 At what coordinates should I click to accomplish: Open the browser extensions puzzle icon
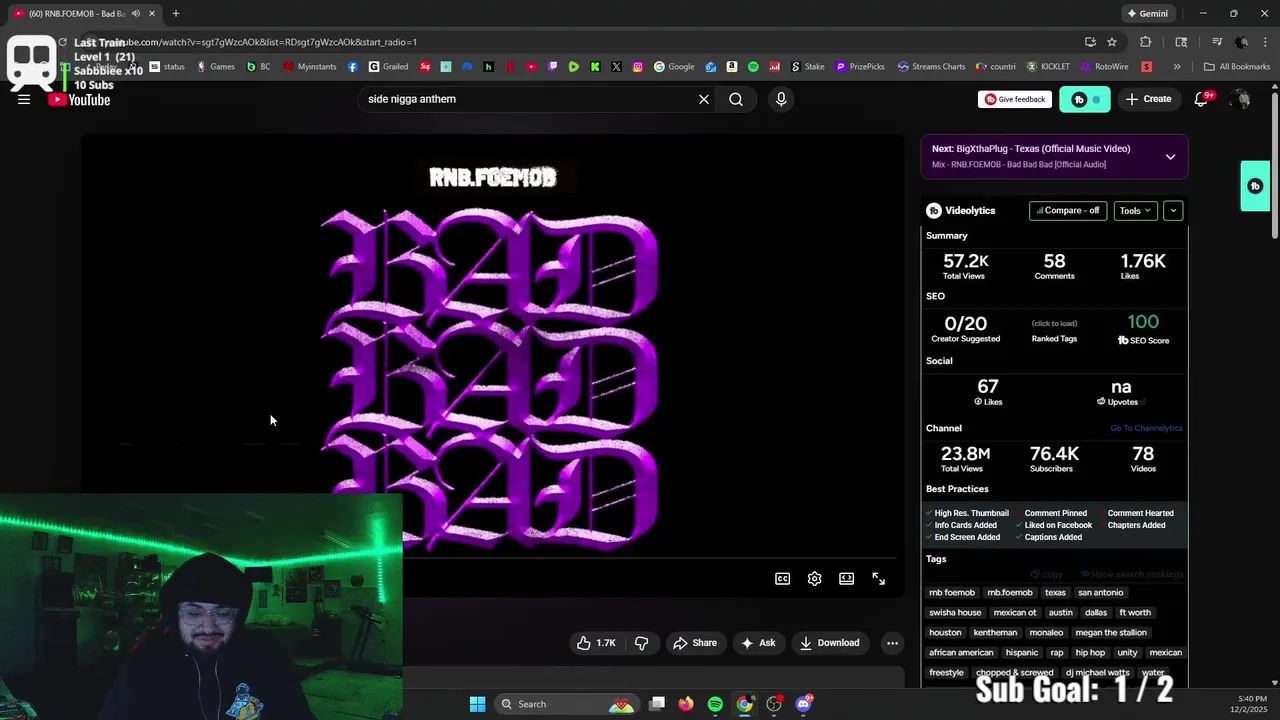click(x=1146, y=42)
